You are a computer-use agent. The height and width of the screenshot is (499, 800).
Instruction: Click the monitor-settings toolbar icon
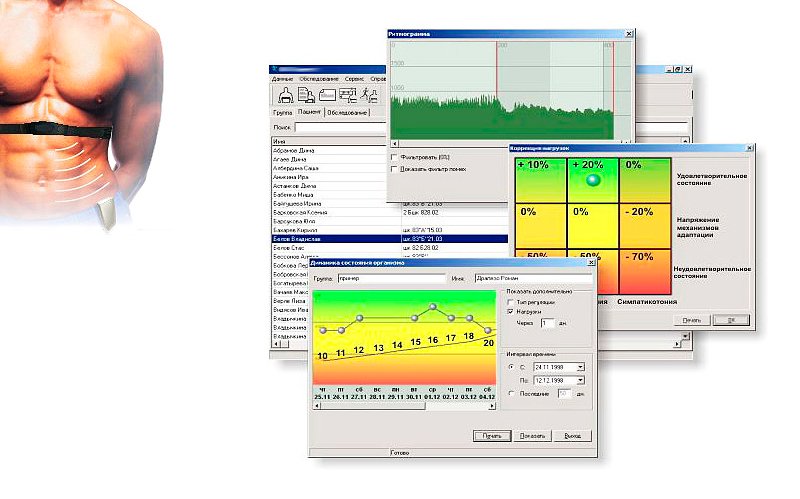tap(347, 95)
